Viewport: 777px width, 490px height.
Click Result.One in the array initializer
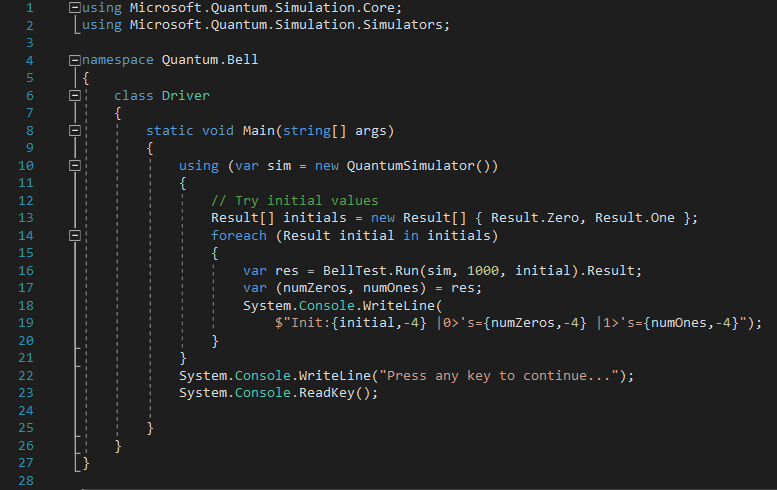635,218
